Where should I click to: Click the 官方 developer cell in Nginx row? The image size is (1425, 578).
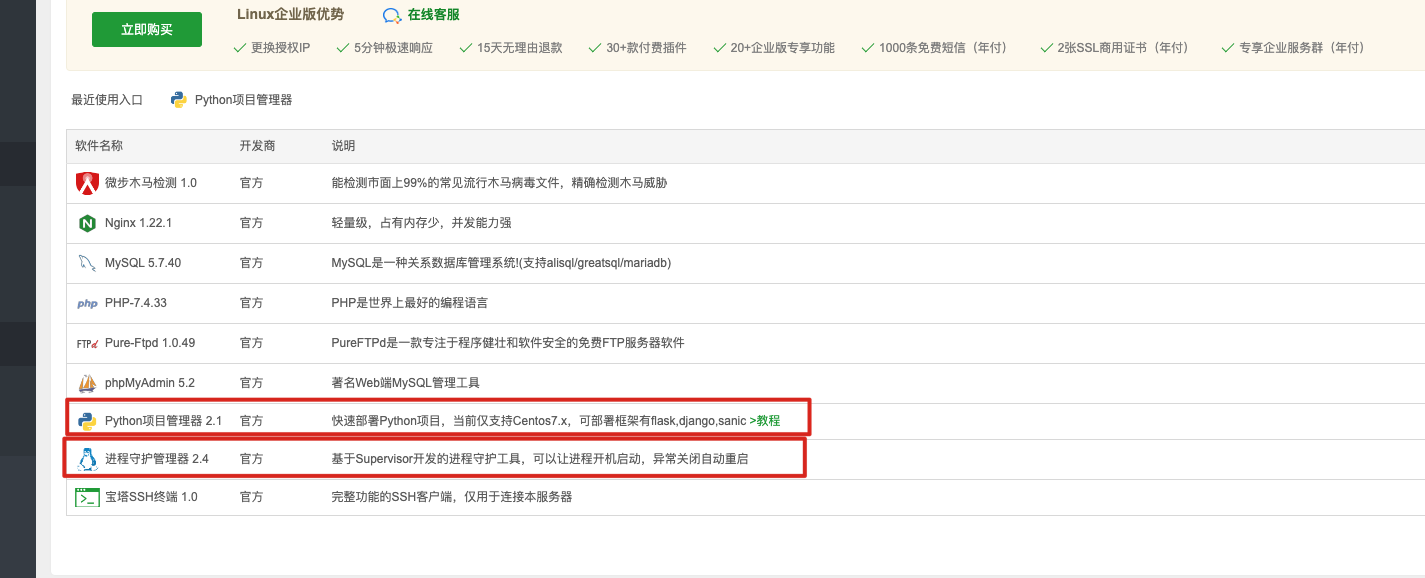pyautogui.click(x=251, y=223)
